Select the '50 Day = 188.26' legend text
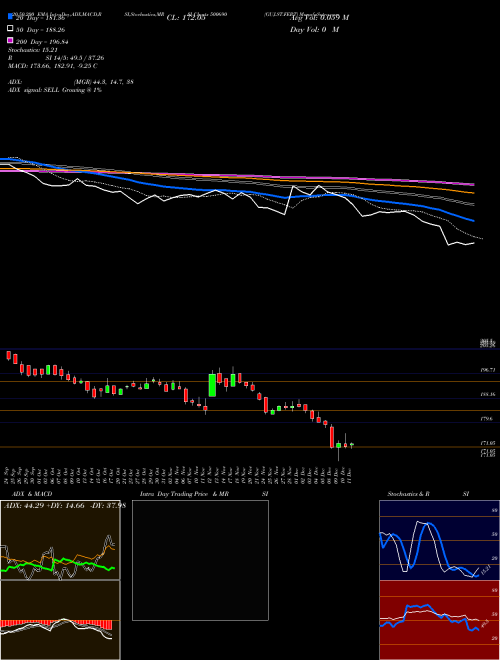This screenshot has width=500, height=660. (40, 30)
